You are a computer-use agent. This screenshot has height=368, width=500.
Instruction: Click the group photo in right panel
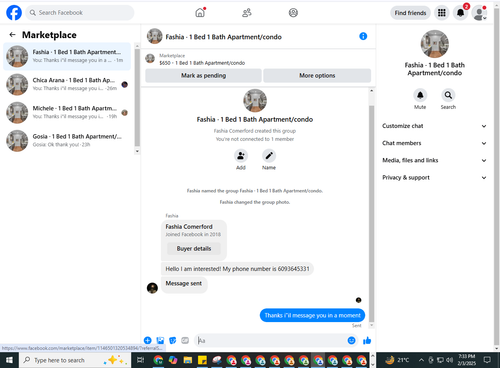[x=434, y=44]
